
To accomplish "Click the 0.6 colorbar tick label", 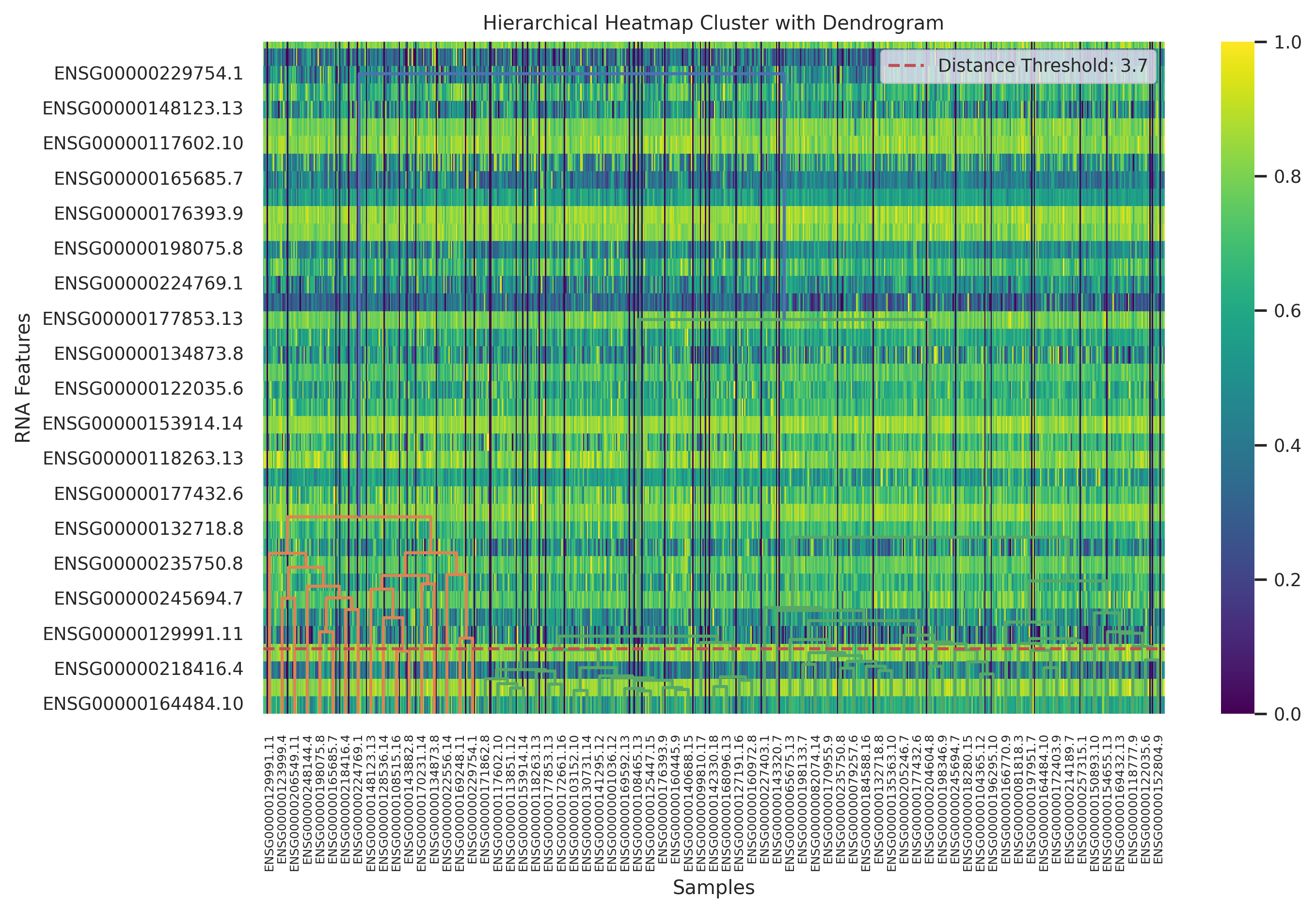I will pos(1287,311).
